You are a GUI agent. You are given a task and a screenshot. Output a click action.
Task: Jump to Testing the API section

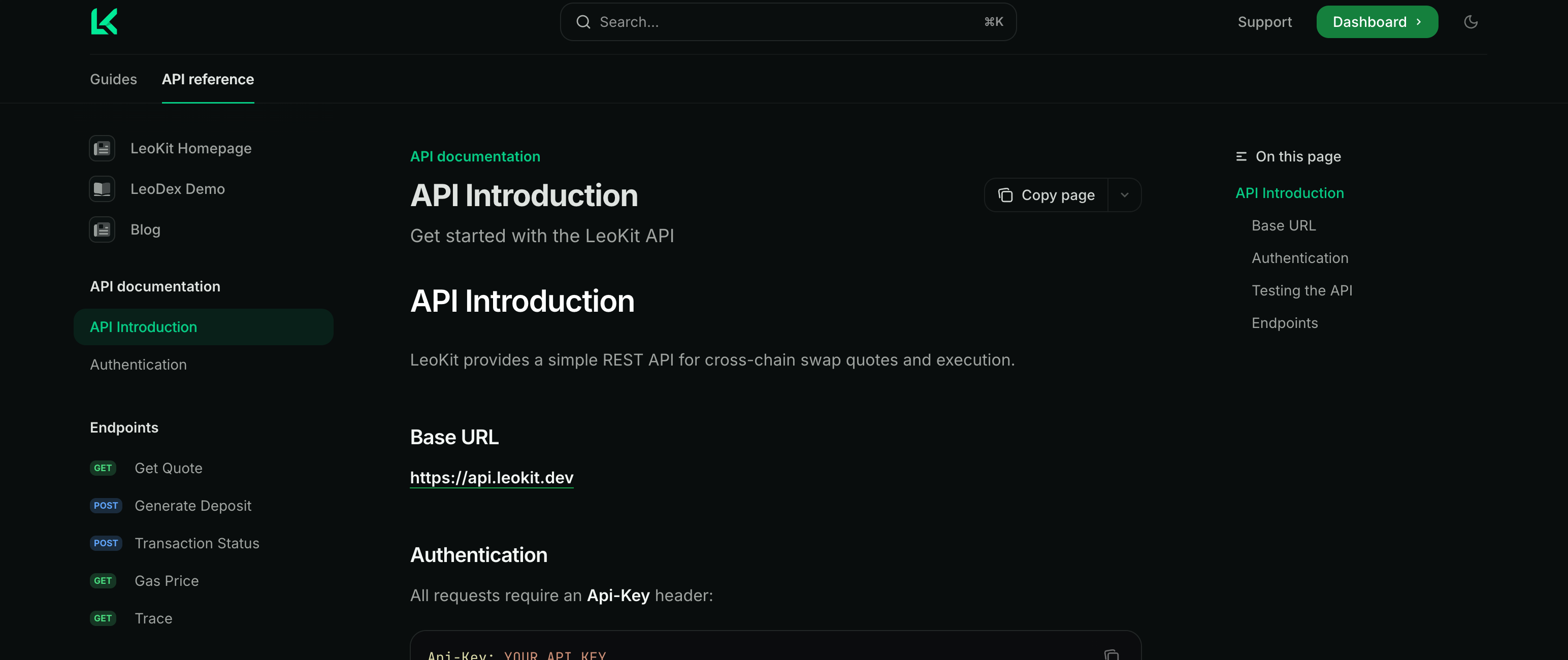coord(1301,290)
